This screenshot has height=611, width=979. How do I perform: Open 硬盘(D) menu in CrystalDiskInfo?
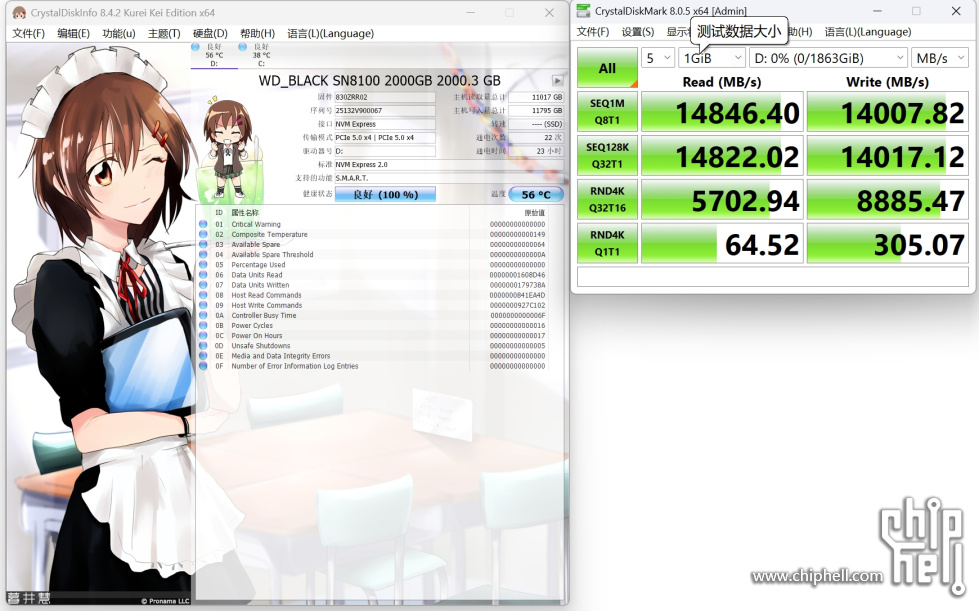point(210,33)
